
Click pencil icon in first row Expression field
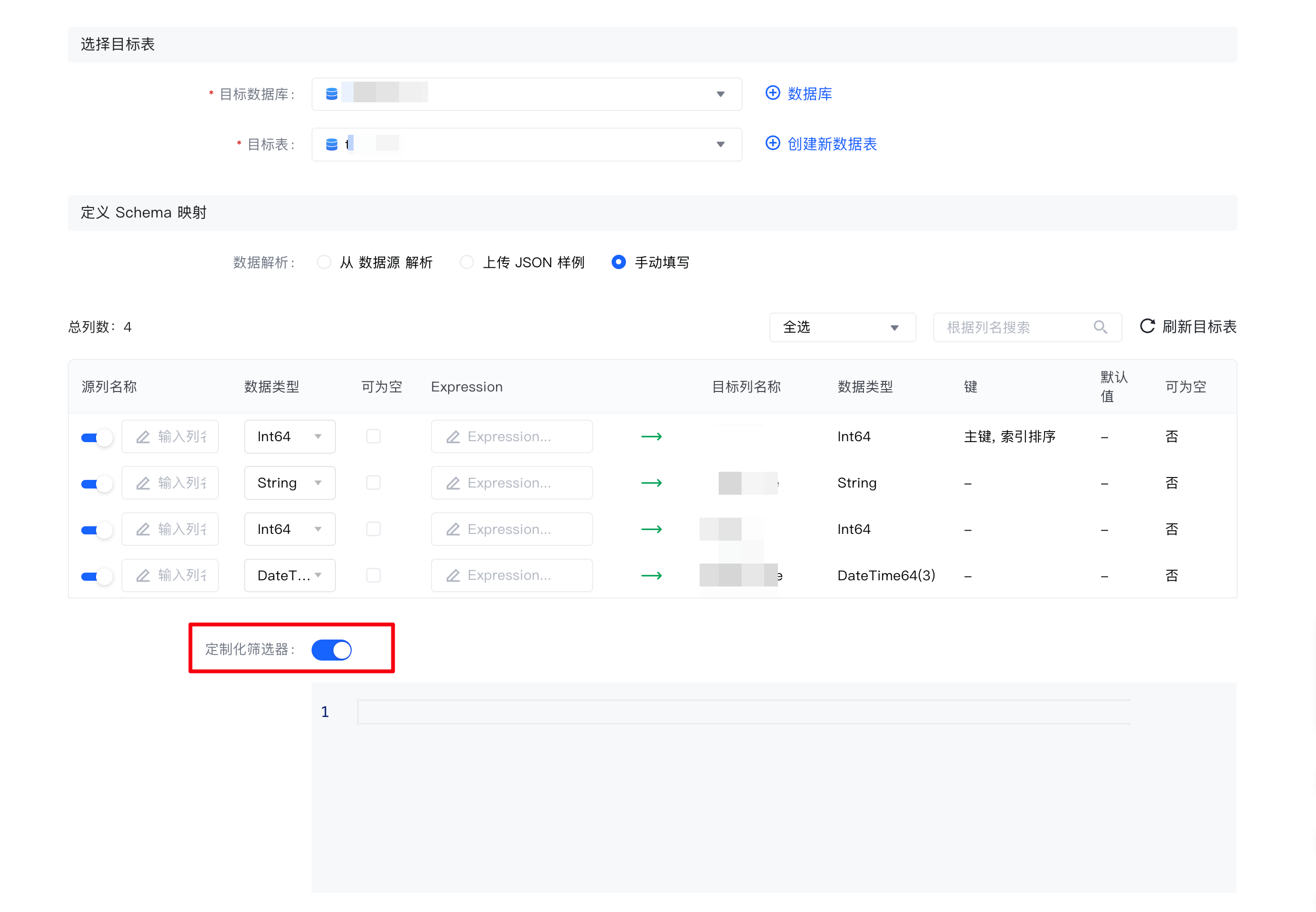453,436
